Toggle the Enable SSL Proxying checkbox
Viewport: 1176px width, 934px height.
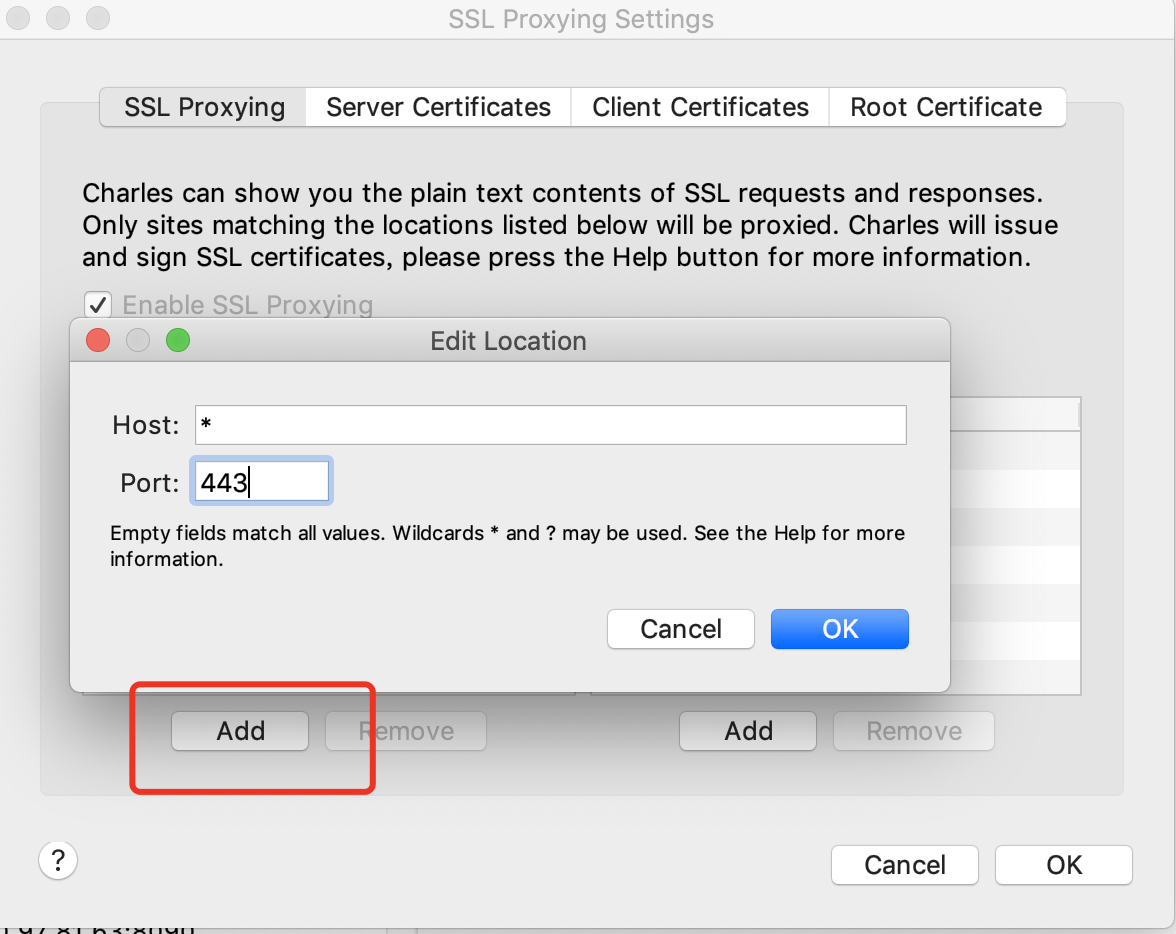point(98,305)
